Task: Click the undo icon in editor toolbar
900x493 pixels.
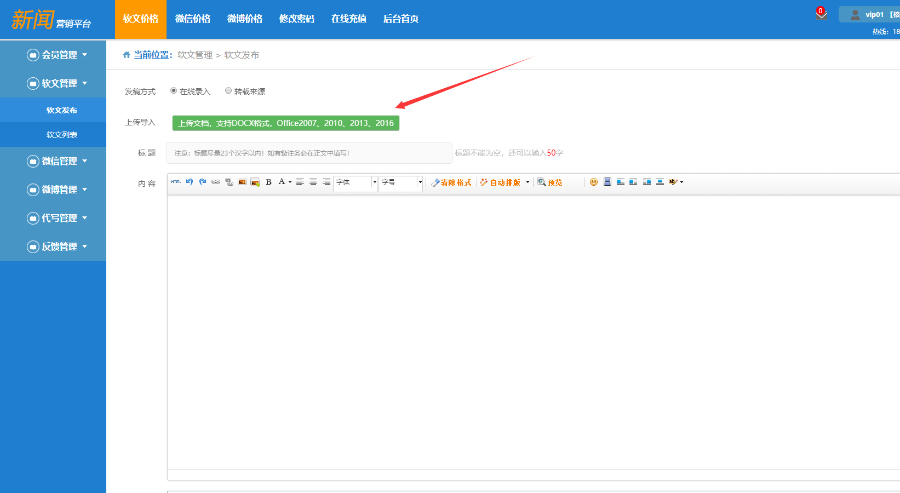Action: pyautogui.click(x=188, y=183)
